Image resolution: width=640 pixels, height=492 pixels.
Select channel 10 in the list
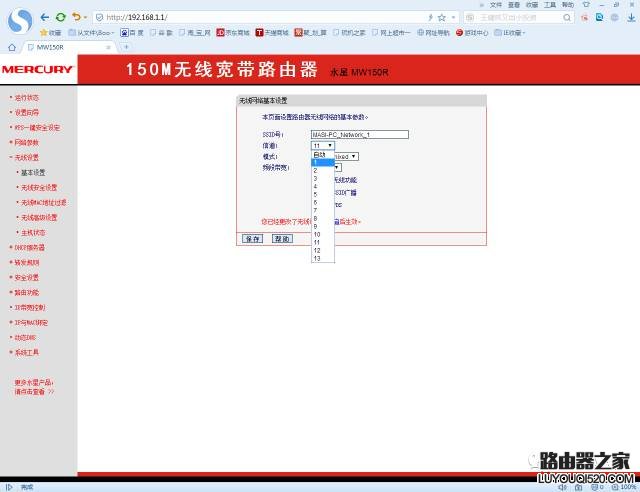click(x=322, y=234)
